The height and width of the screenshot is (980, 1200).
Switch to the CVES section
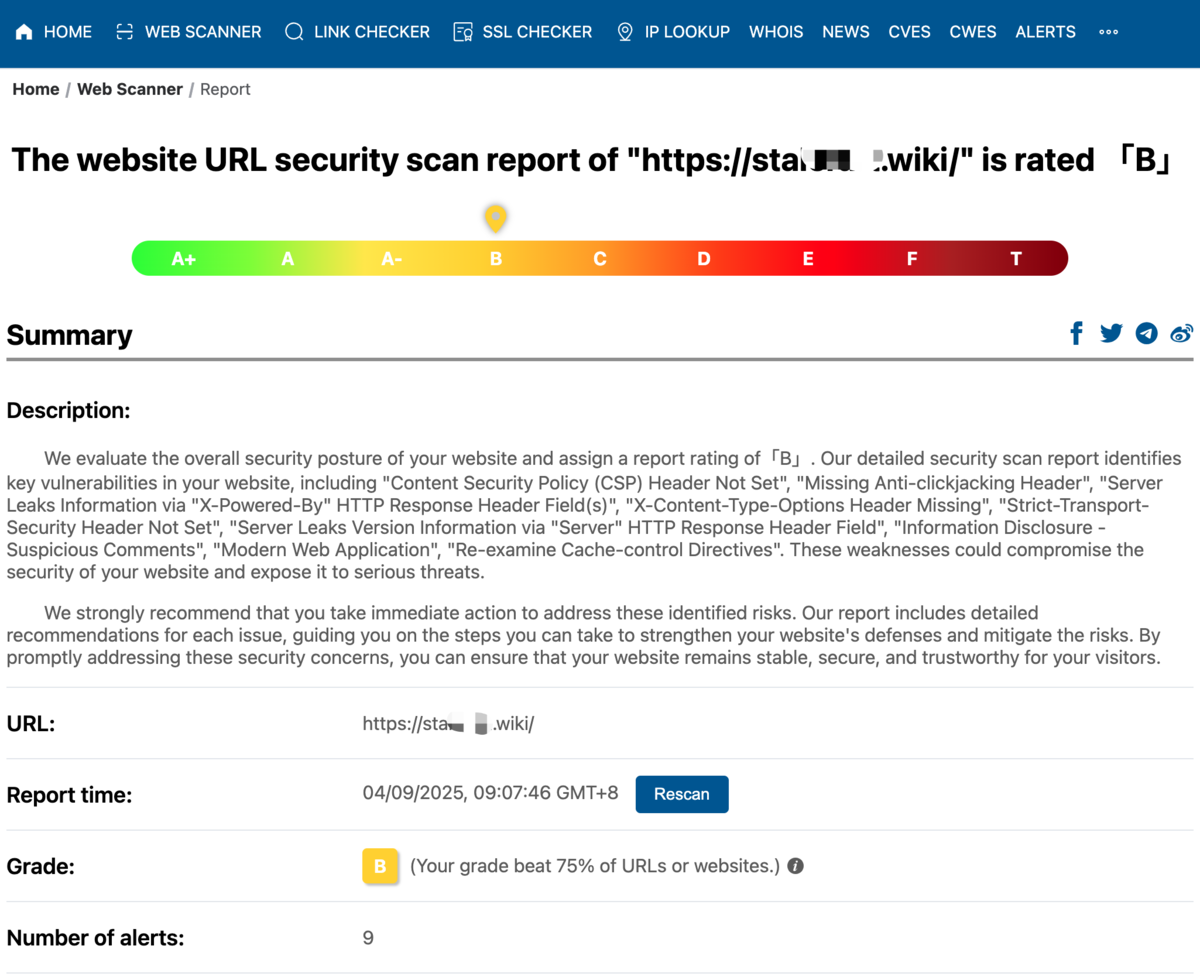click(909, 31)
